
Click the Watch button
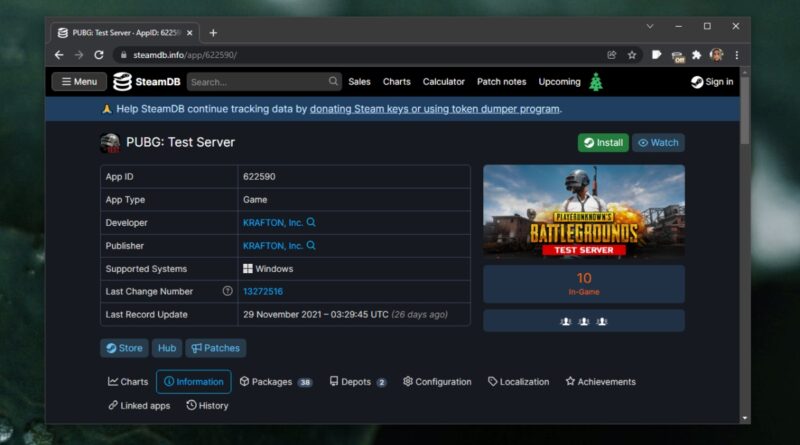tap(658, 143)
